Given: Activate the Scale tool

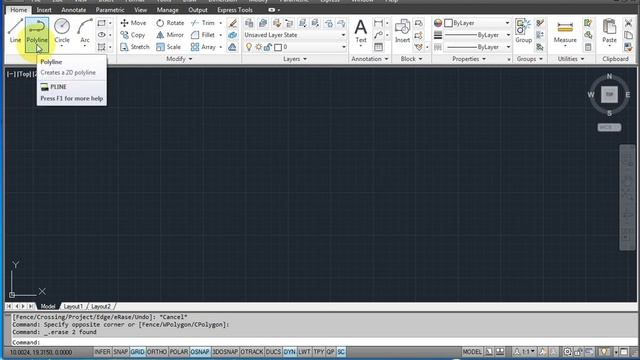Looking at the screenshot, I should 169,47.
